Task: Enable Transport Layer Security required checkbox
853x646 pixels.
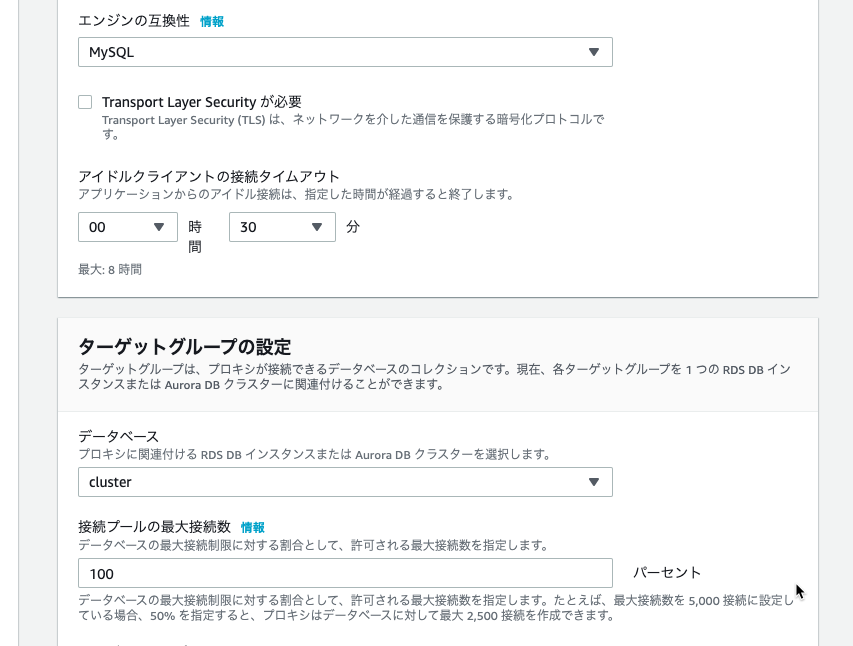Action: [85, 102]
